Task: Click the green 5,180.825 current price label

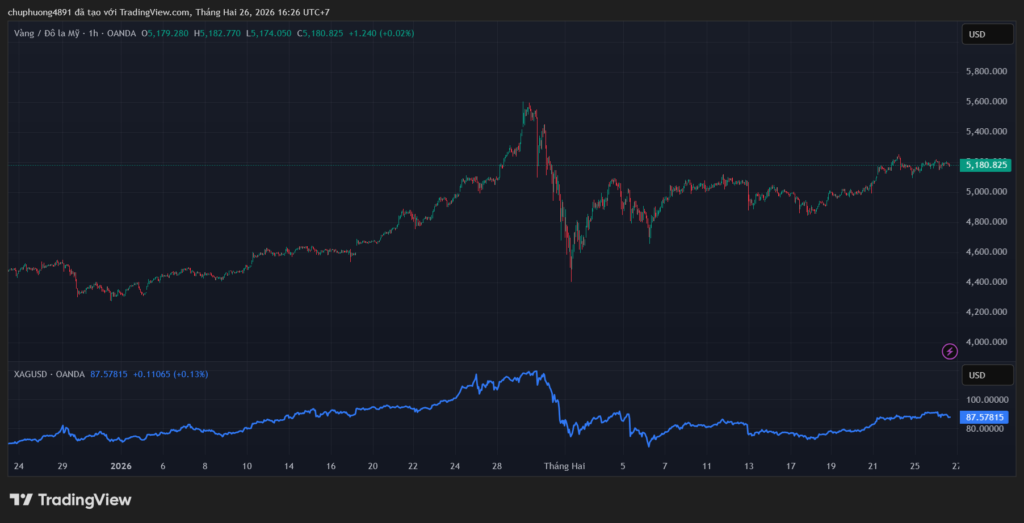Action: [986, 165]
